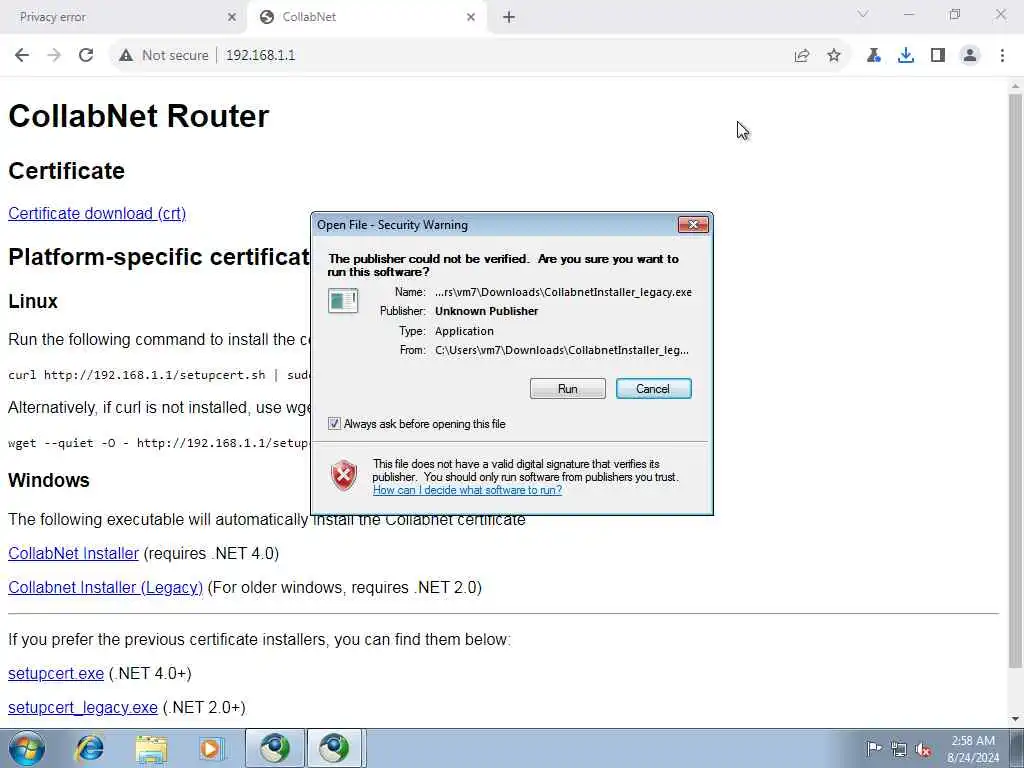Click the application file icon in dialog

click(343, 300)
